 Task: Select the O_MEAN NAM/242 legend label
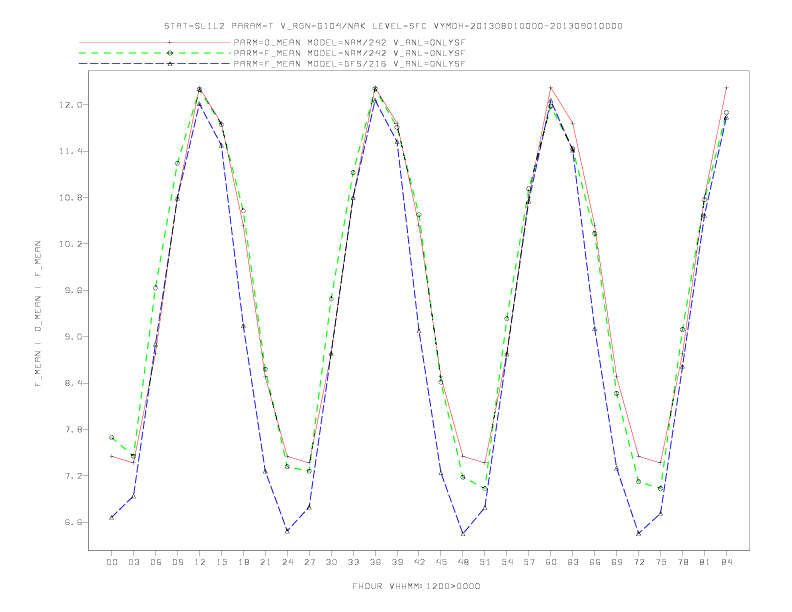tap(349, 42)
